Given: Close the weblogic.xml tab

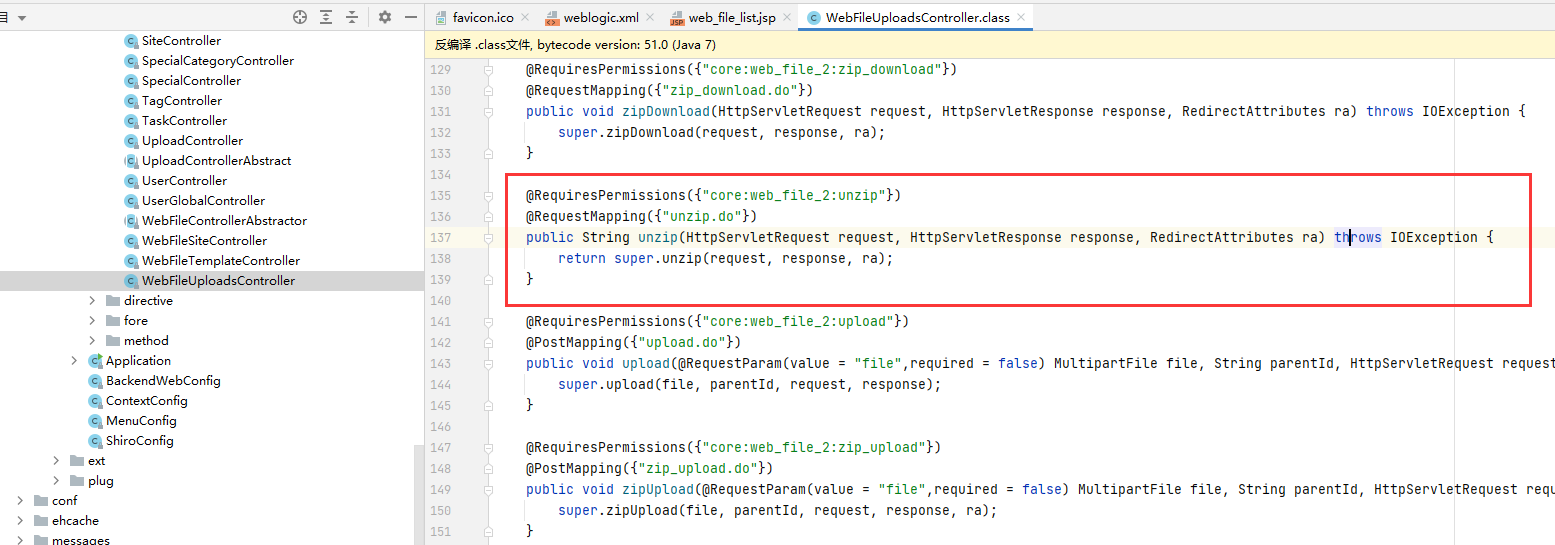Looking at the screenshot, I should click(651, 18).
